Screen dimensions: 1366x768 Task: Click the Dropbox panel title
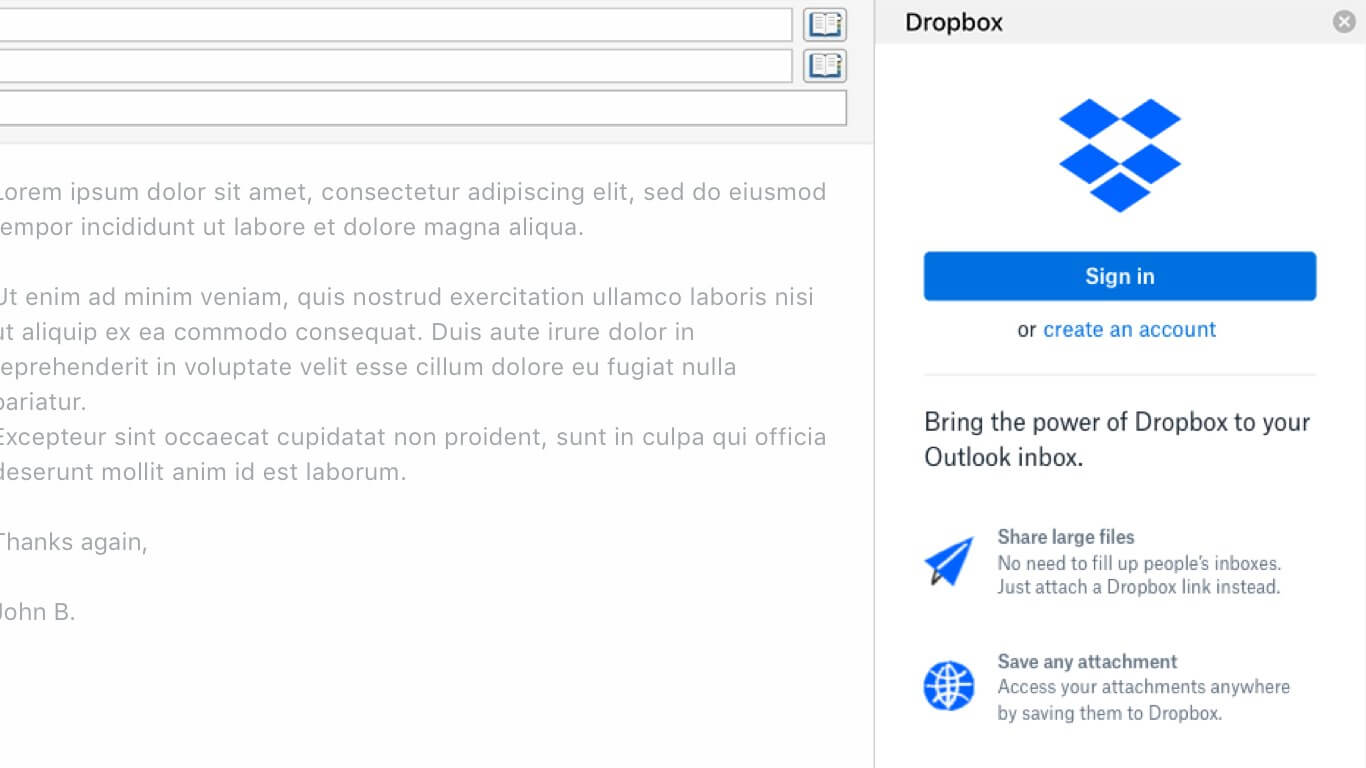(x=954, y=23)
